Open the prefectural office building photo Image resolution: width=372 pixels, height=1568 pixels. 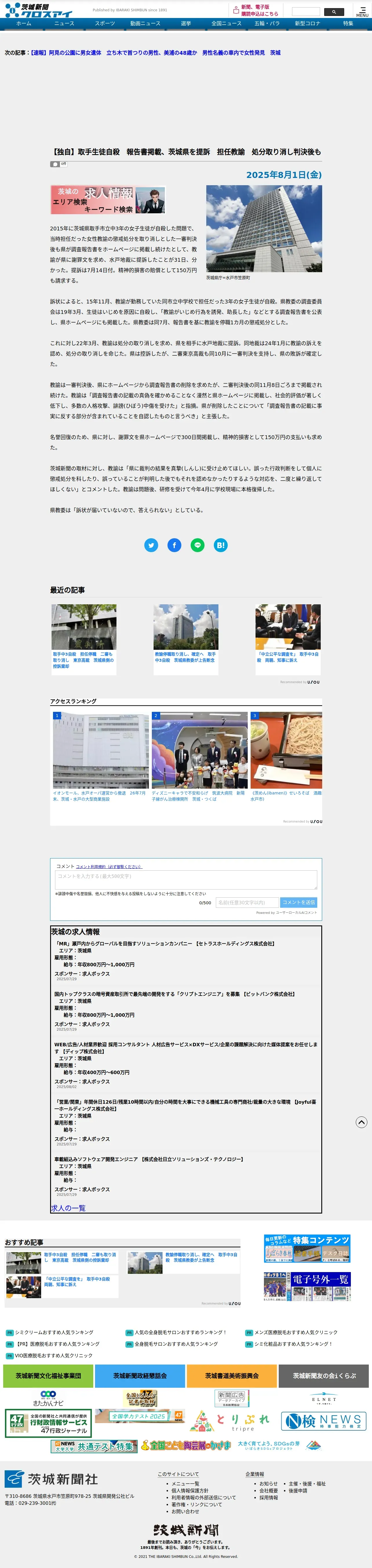(264, 229)
